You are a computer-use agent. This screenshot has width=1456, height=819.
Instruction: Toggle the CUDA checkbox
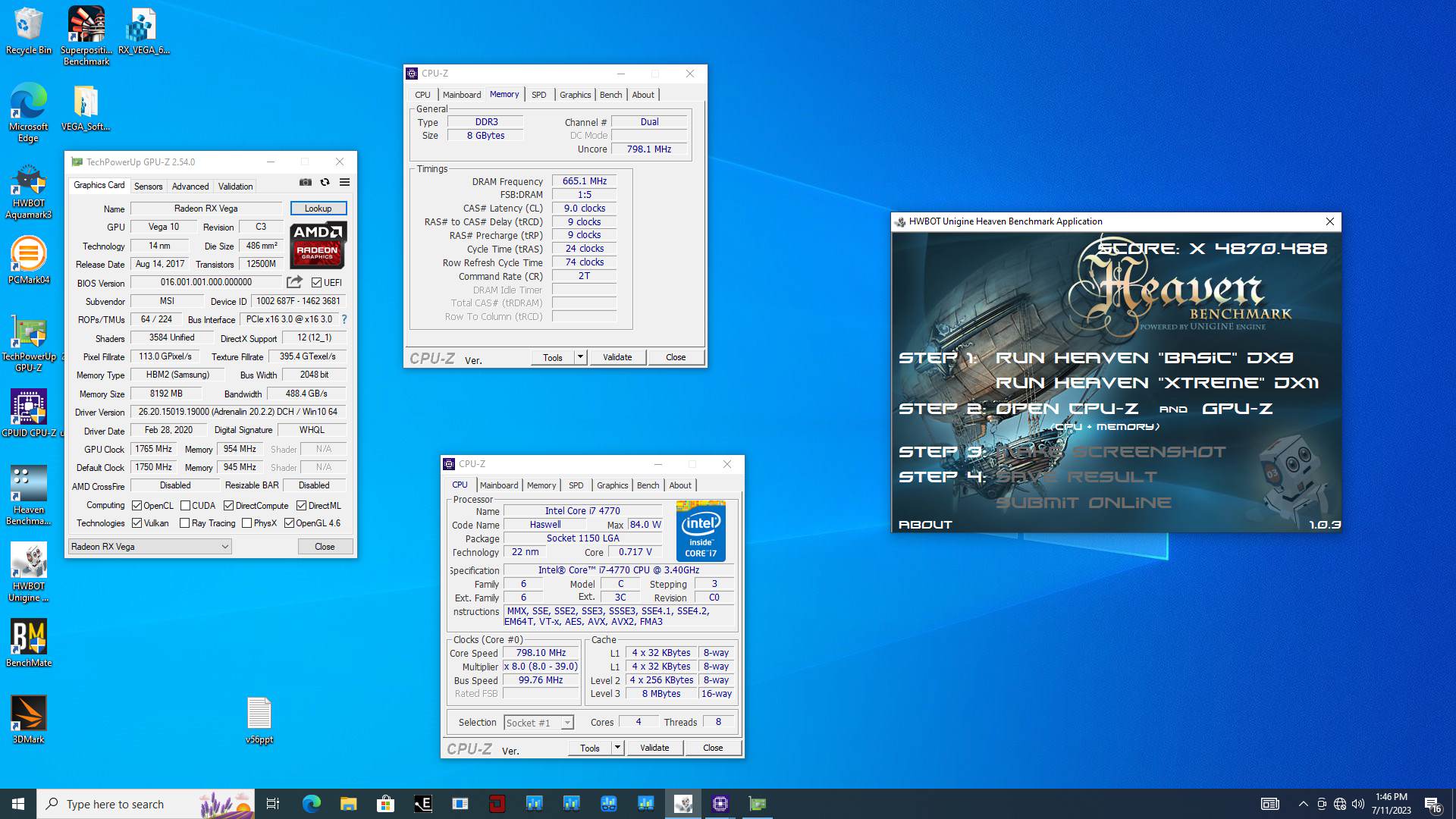click(185, 505)
